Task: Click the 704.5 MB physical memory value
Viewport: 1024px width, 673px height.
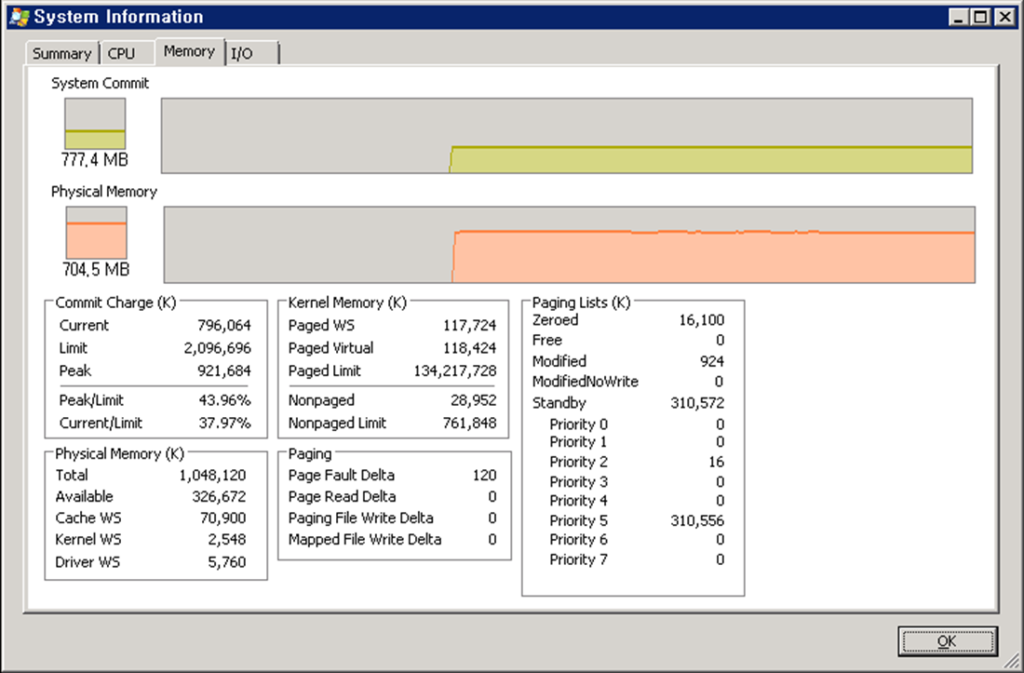Action: pyautogui.click(x=96, y=270)
